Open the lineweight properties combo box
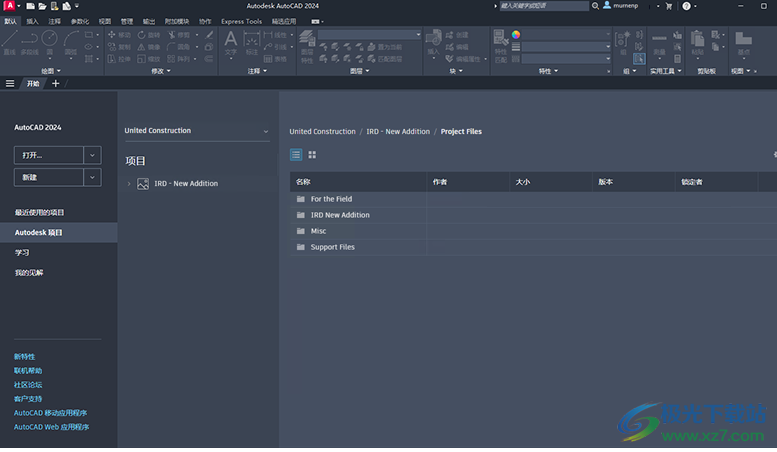The height and width of the screenshot is (452, 777). click(566, 47)
